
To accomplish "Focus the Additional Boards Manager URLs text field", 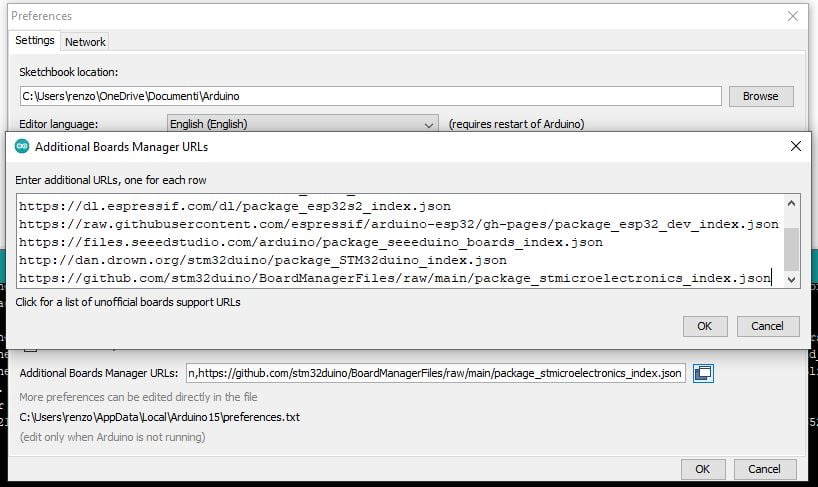I will point(435,373).
